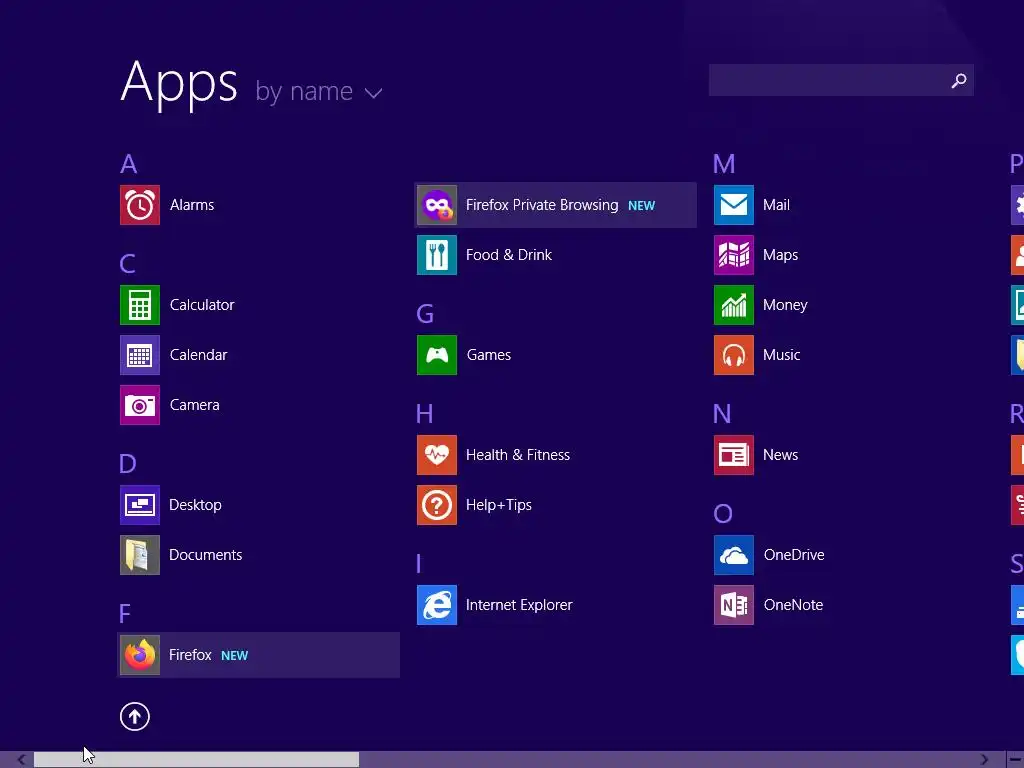
Task: Click the 'News' label text
Action: (x=780, y=455)
